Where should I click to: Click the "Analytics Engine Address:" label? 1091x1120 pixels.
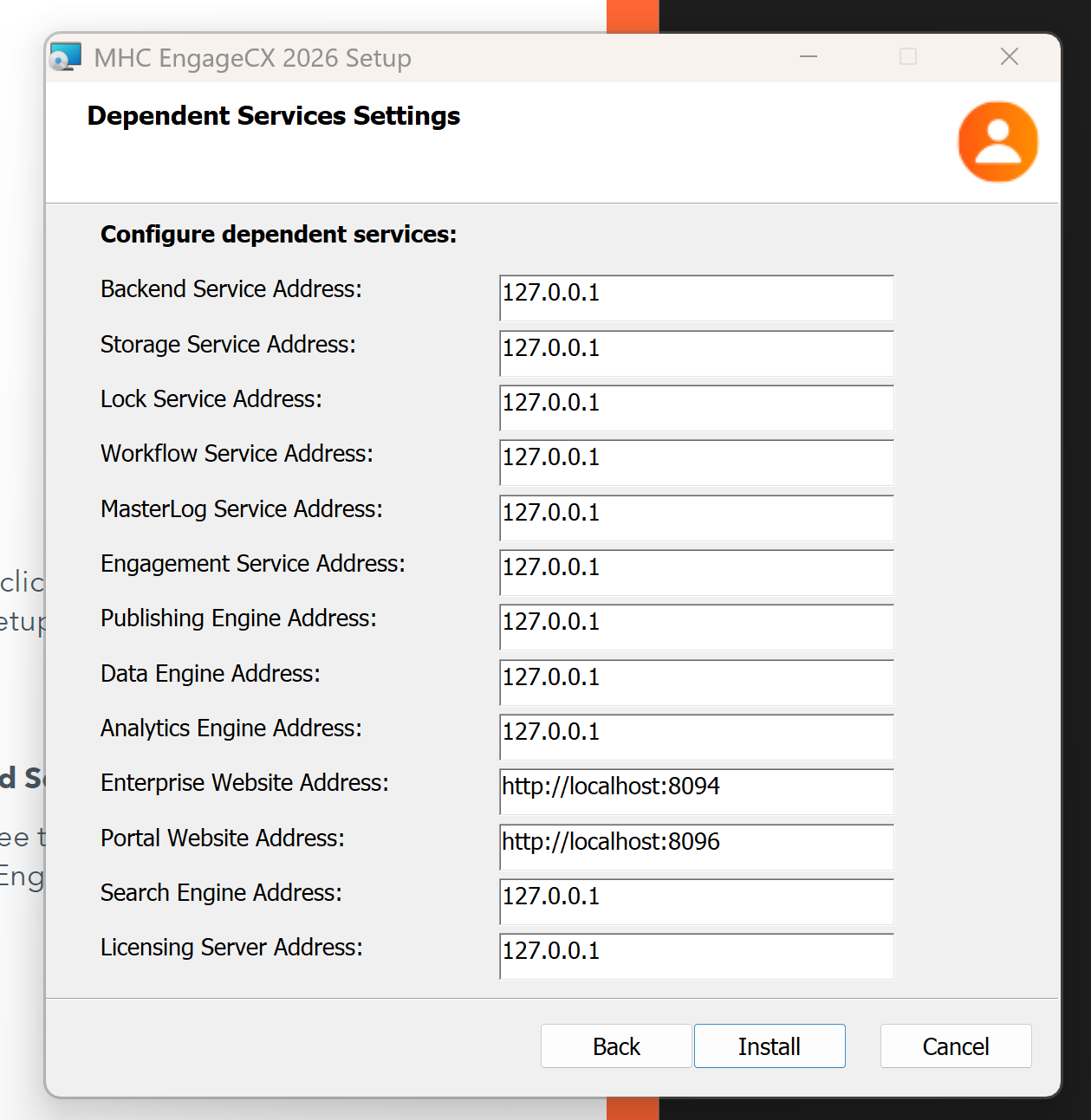click(x=231, y=728)
